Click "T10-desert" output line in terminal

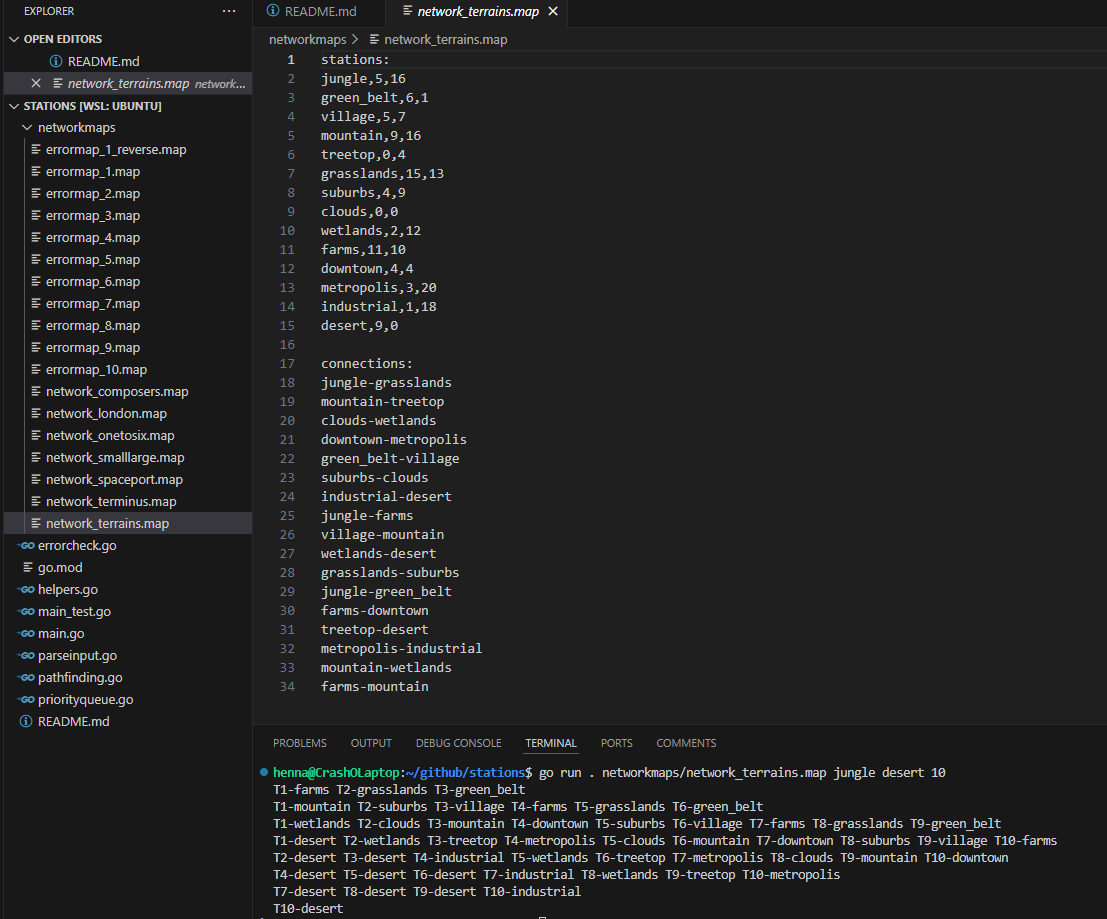[308, 908]
